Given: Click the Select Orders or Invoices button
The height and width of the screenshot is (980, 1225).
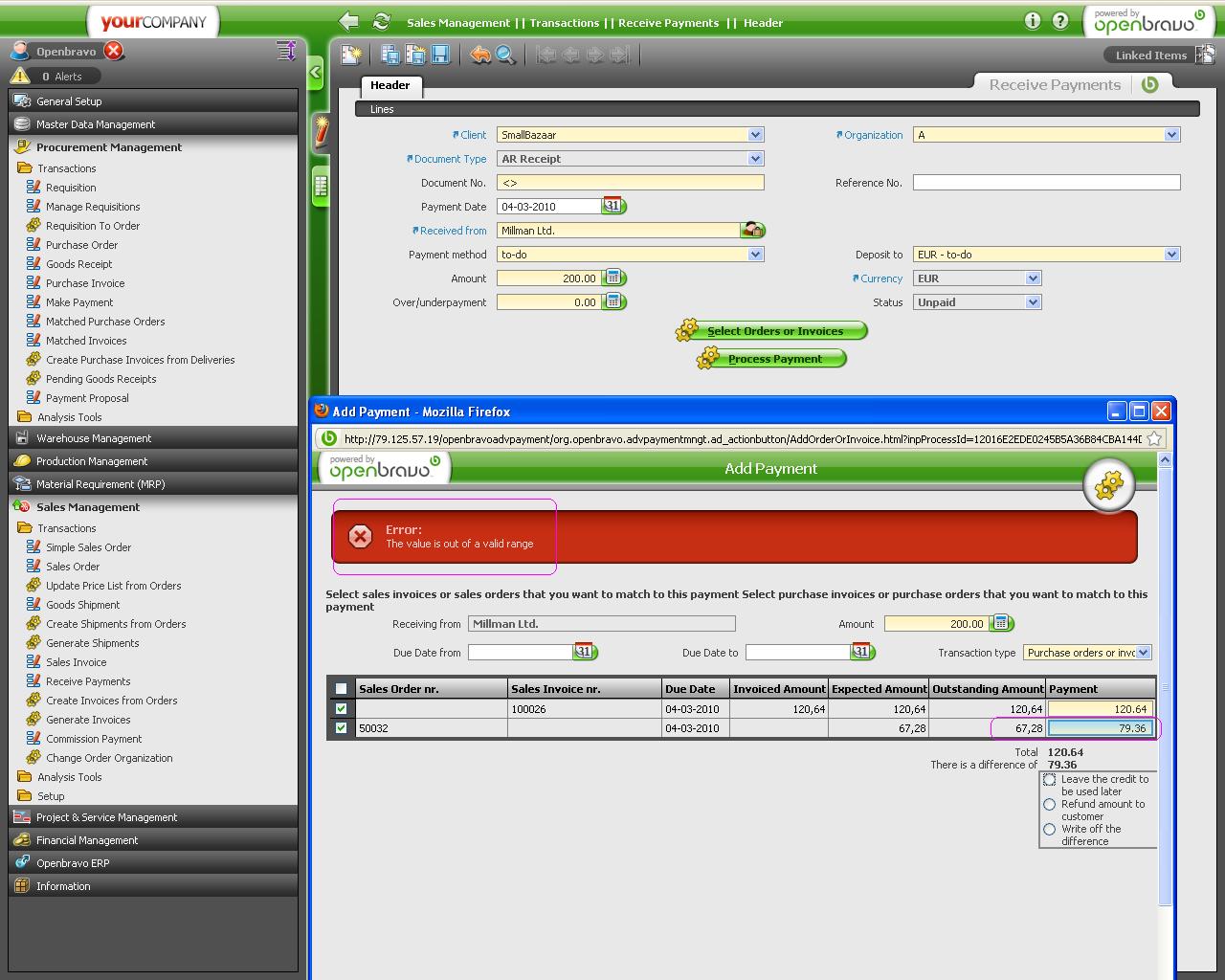Looking at the screenshot, I should (773, 331).
